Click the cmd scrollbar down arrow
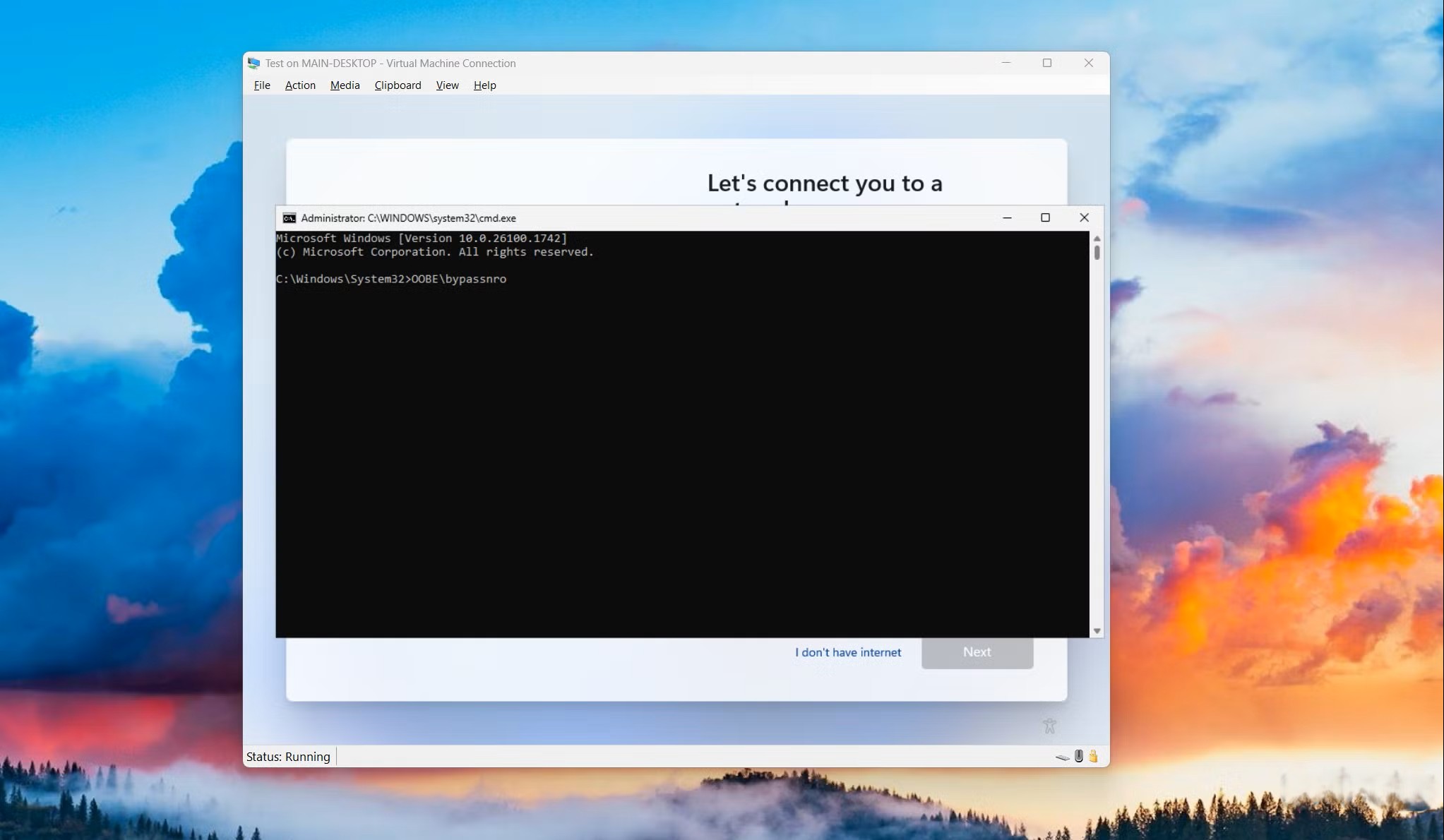The image size is (1444, 840). tap(1097, 631)
